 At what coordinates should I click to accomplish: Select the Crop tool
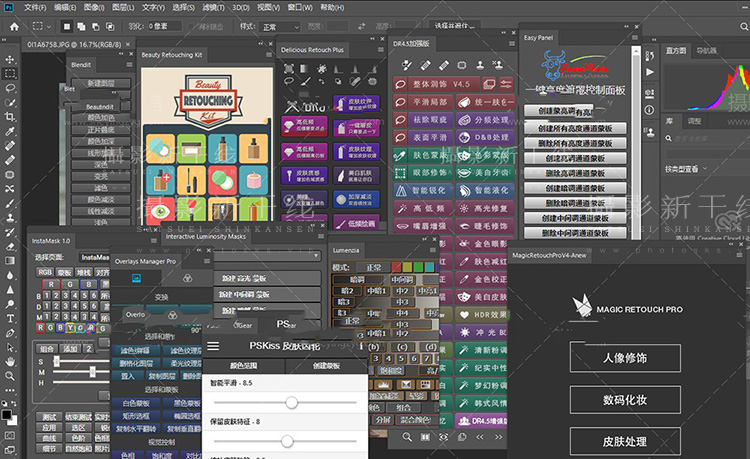[10, 117]
